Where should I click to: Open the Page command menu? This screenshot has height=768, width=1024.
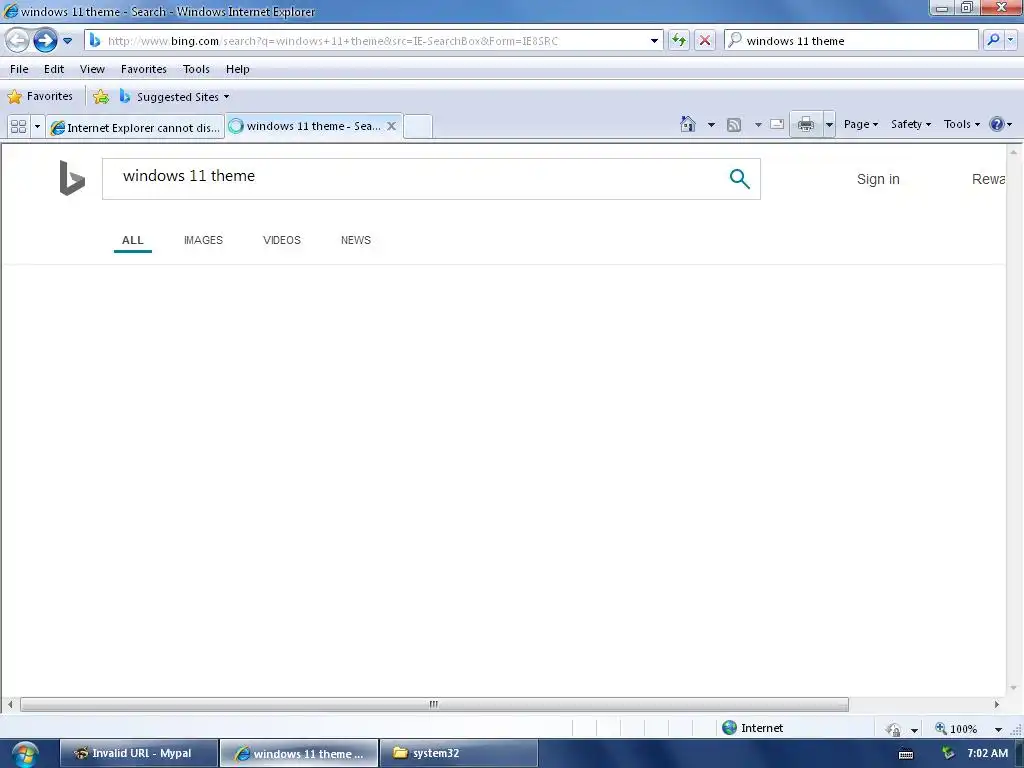coord(861,124)
